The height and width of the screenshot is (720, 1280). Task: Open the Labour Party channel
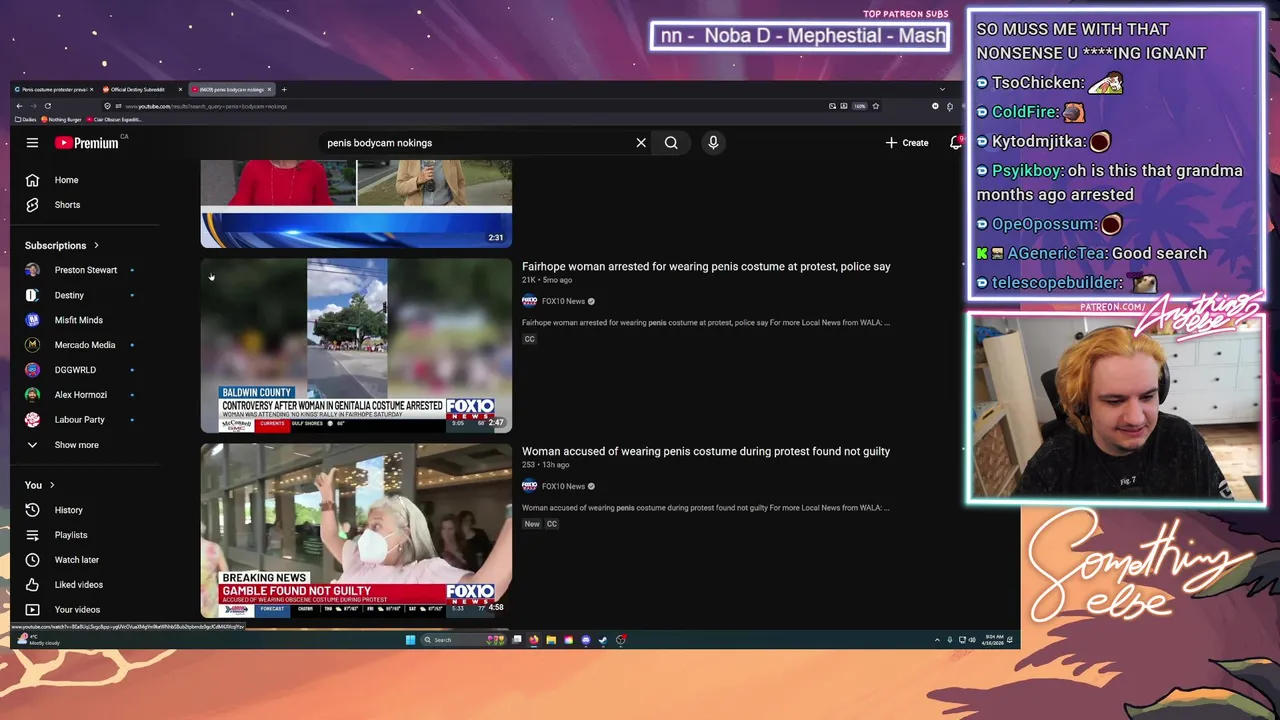pos(79,420)
